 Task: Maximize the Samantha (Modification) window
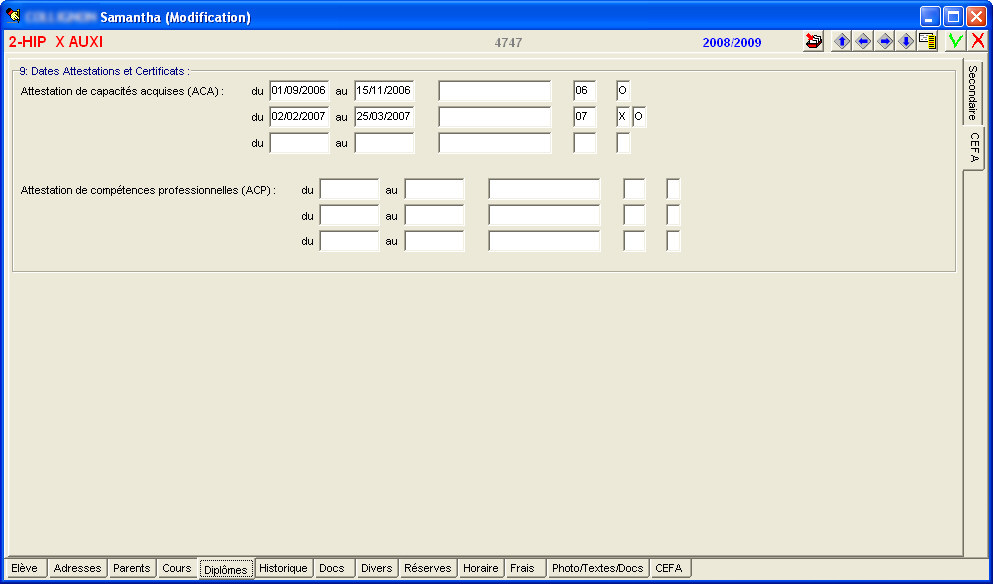953,16
